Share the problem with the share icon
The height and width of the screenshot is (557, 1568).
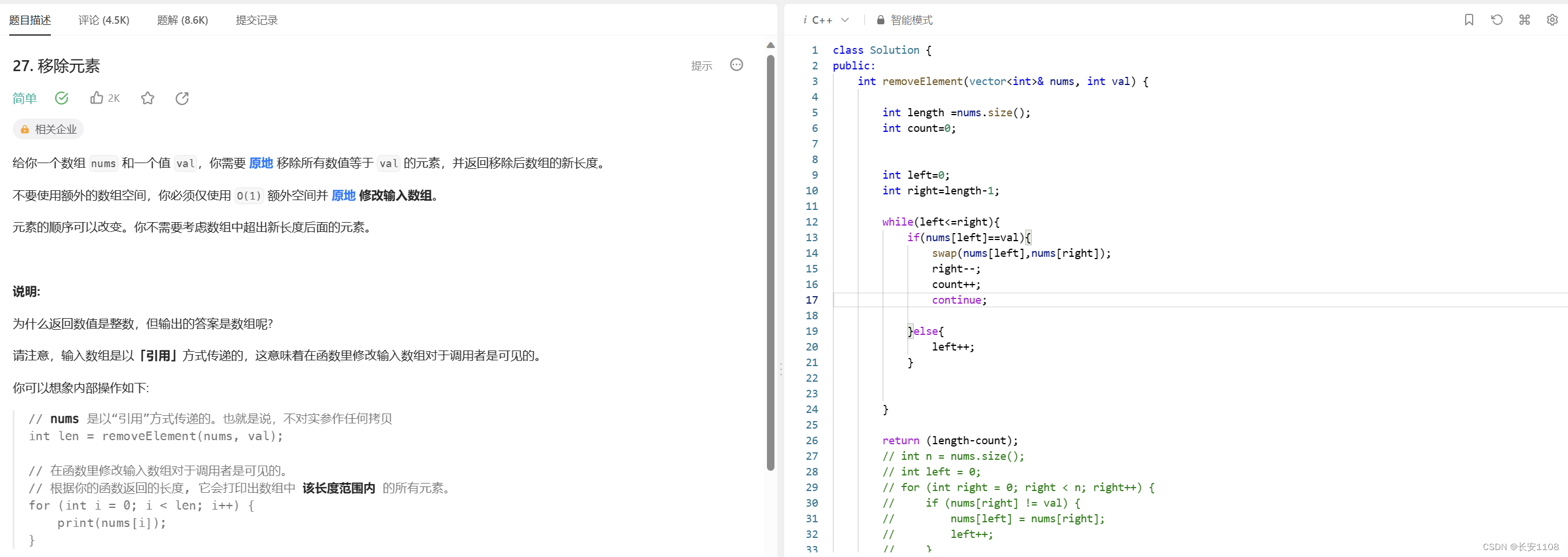tap(182, 98)
